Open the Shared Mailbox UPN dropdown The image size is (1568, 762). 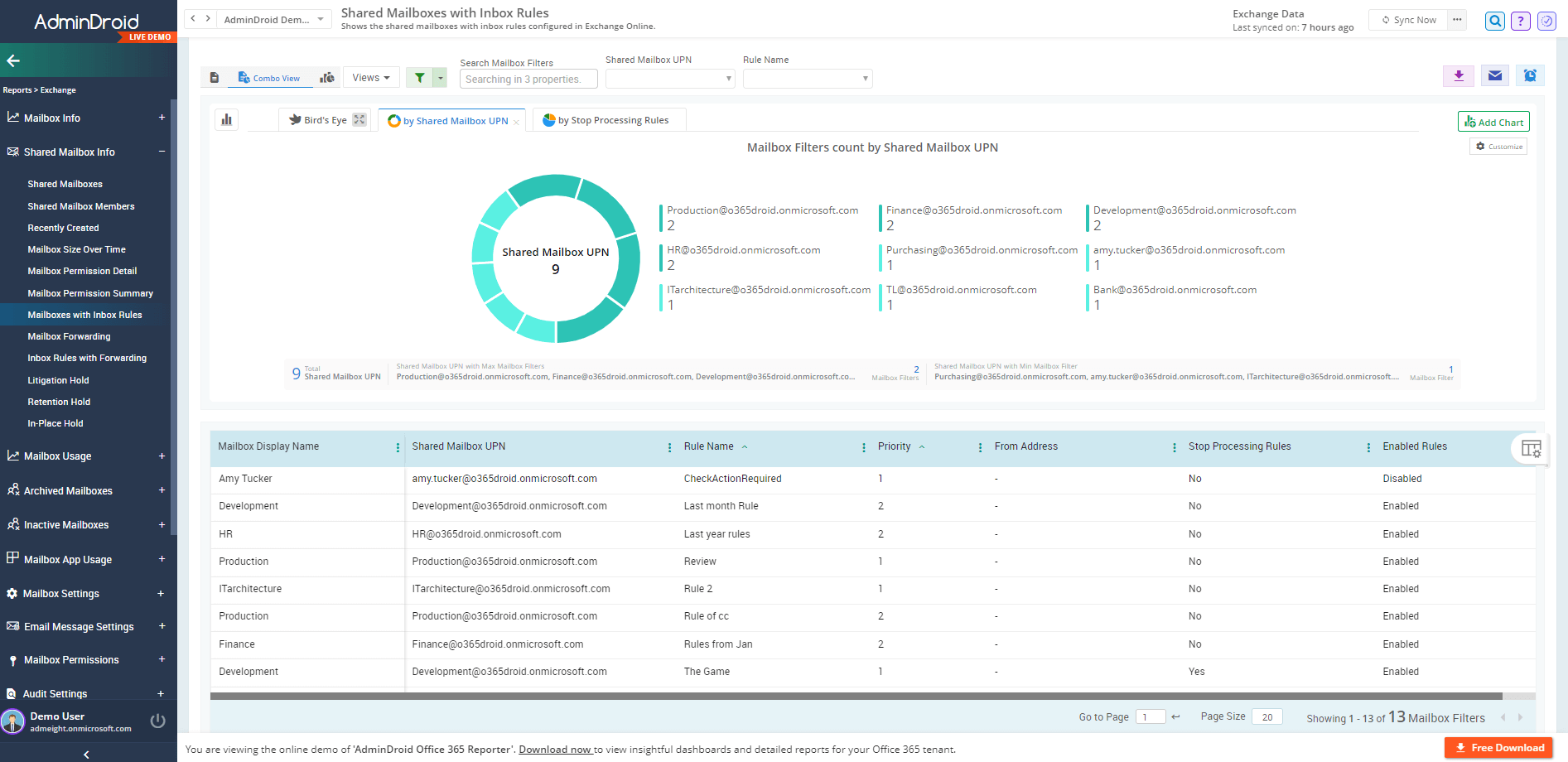(x=669, y=79)
